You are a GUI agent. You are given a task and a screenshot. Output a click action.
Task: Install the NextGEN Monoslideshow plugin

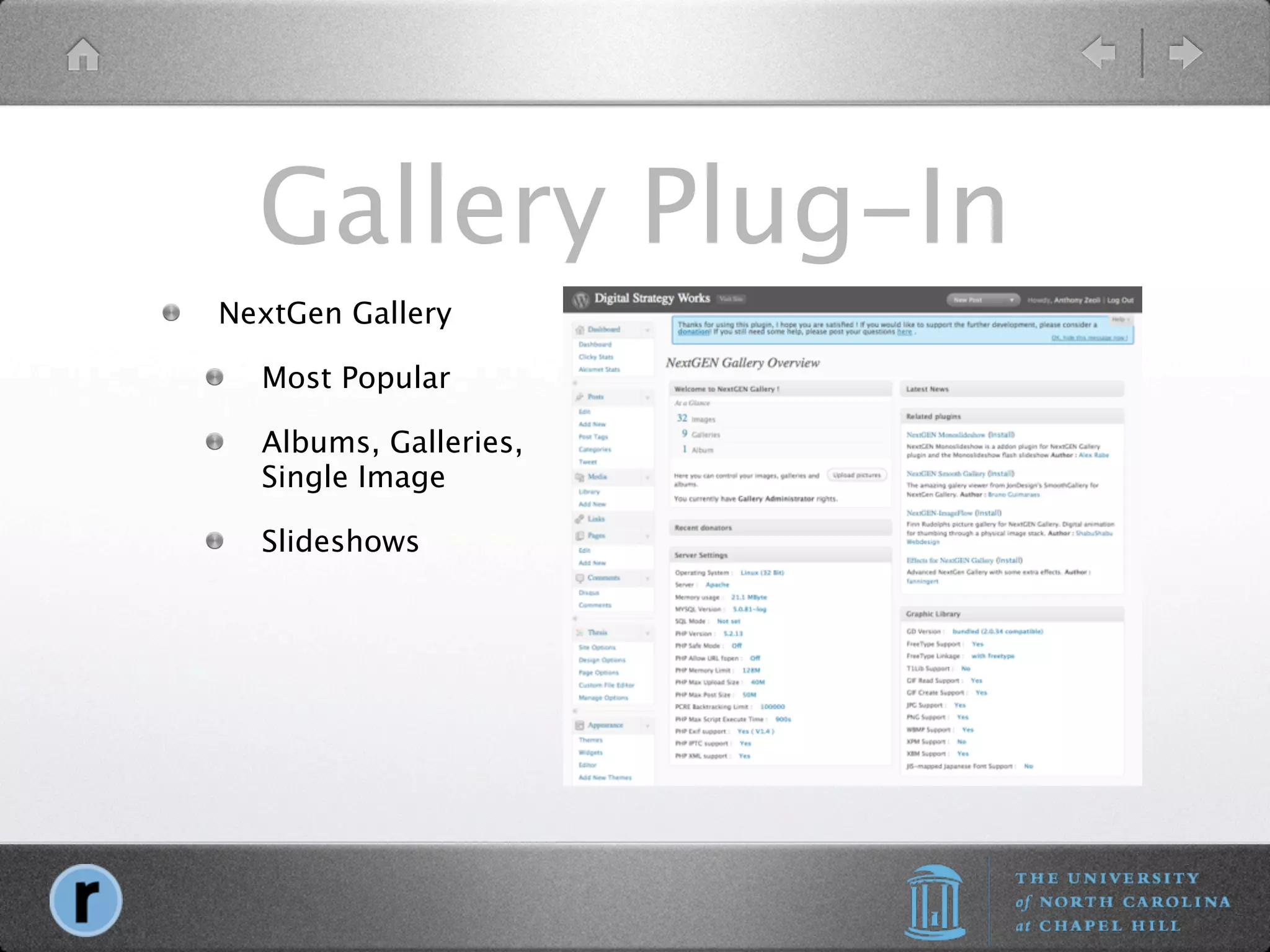point(1001,434)
